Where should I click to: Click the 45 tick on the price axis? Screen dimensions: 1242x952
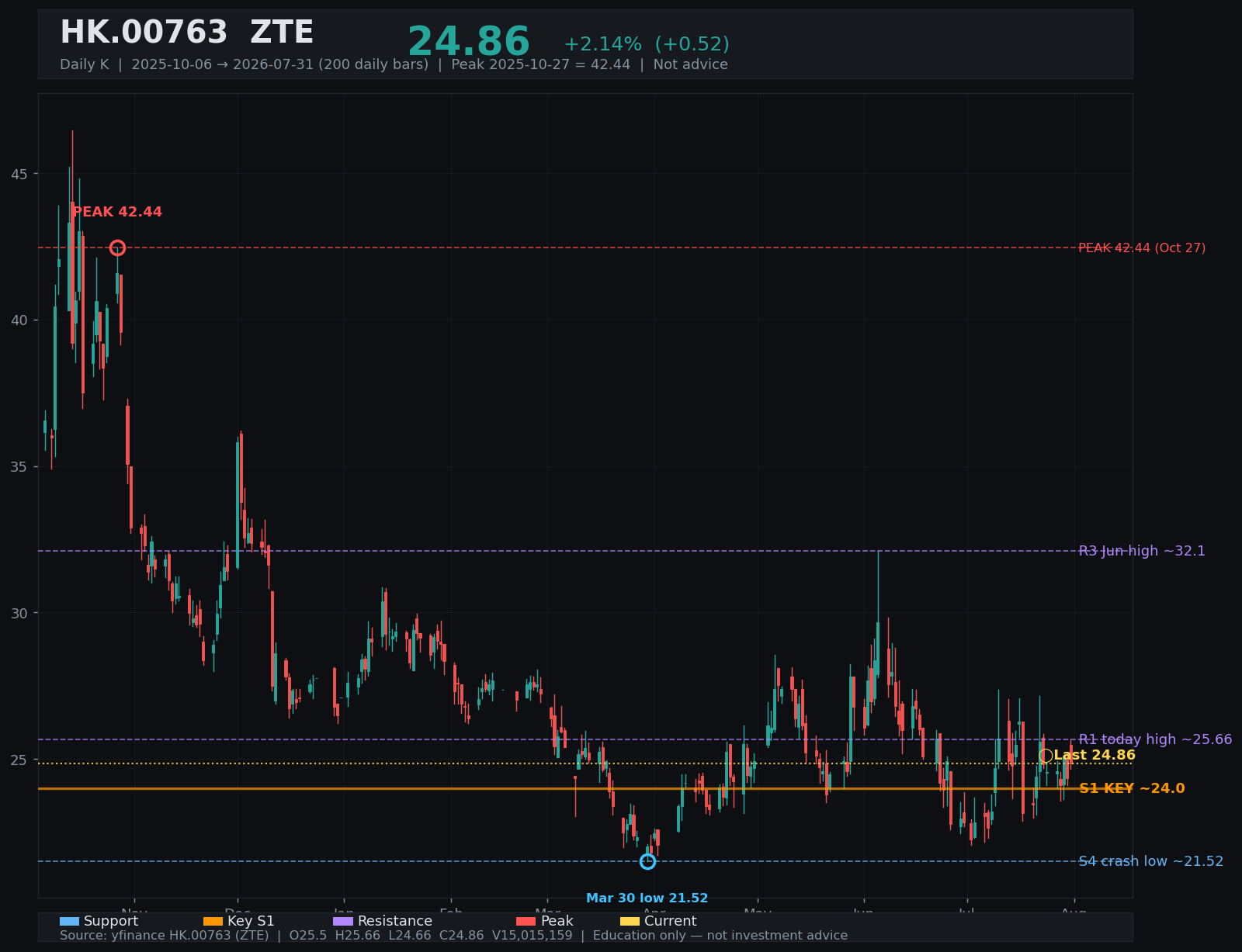pos(19,174)
